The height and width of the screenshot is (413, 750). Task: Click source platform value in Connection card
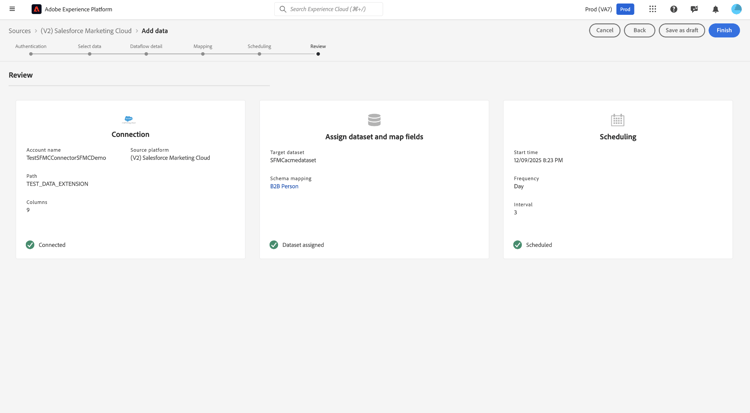[x=170, y=158]
